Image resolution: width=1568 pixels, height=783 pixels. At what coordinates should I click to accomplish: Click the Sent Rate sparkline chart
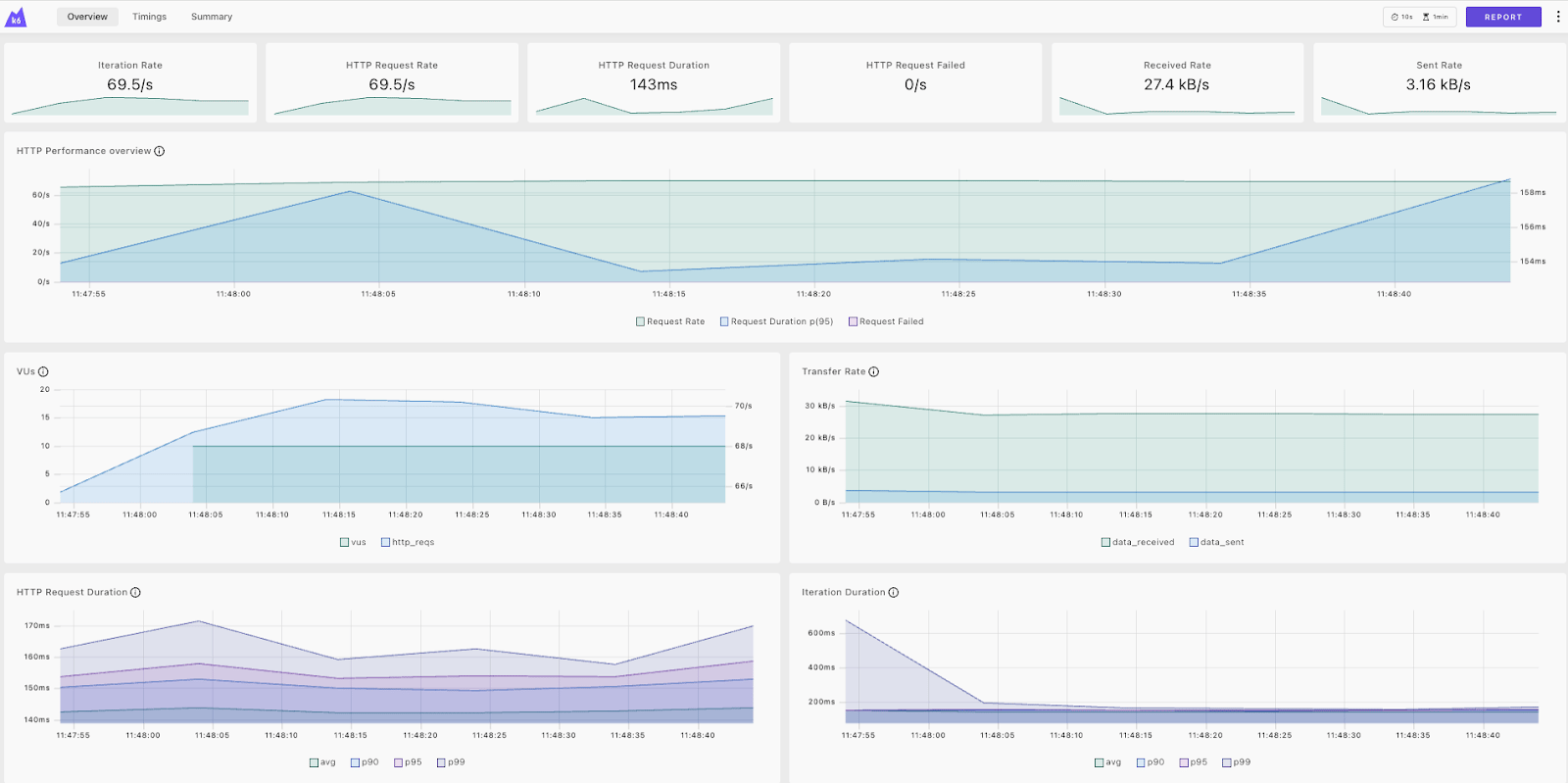1439,106
